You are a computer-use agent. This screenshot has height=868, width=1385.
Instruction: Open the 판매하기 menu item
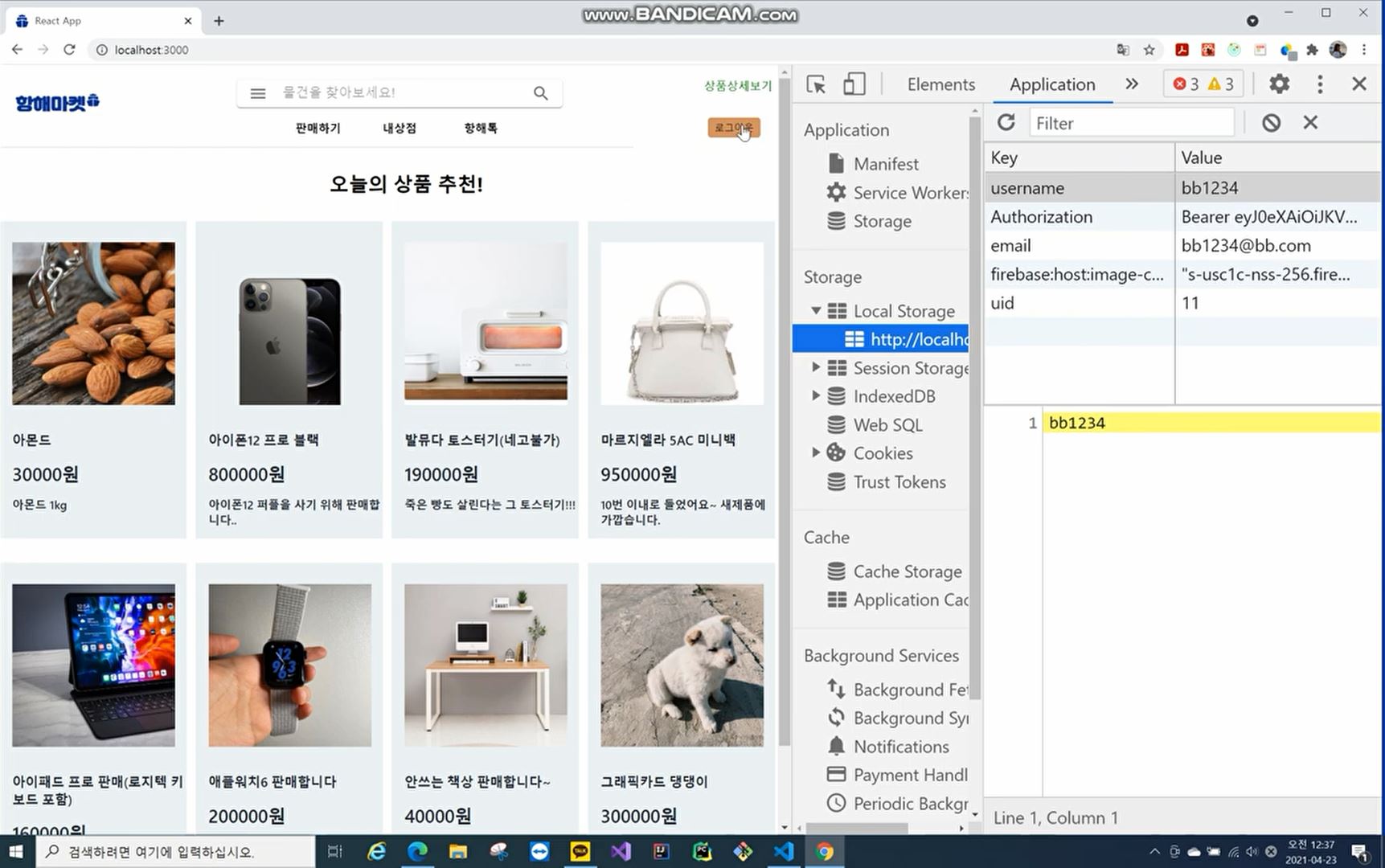pos(318,129)
